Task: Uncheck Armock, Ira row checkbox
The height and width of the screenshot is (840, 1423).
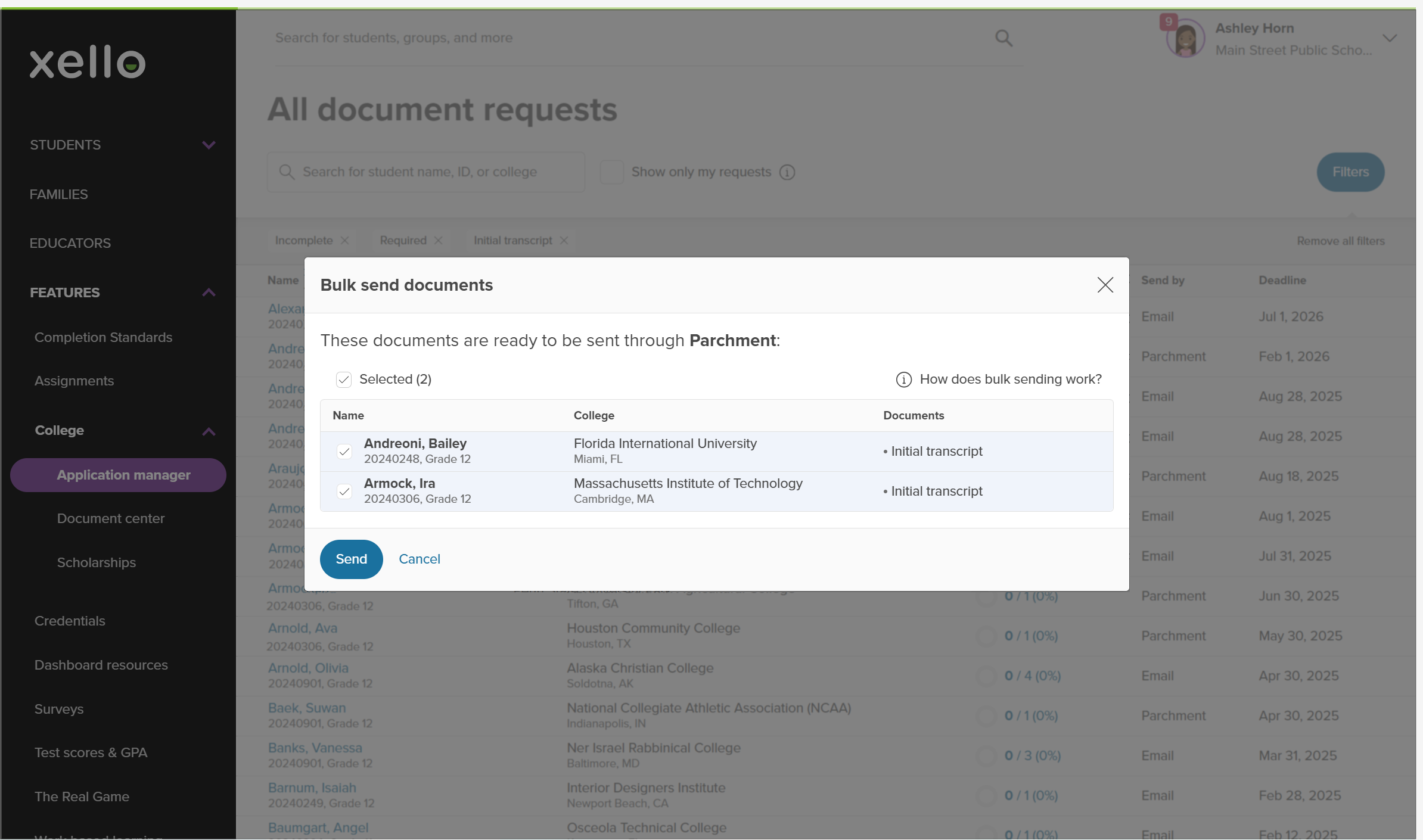Action: pos(344,491)
